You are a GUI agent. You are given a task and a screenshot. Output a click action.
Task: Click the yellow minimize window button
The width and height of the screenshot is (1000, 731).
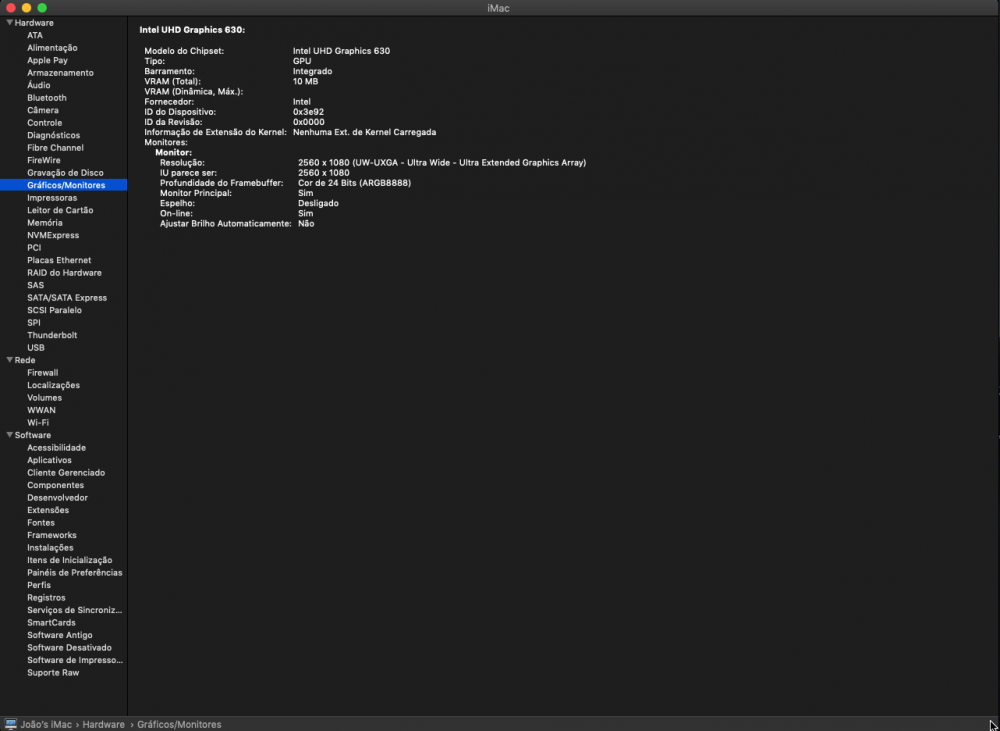(26, 8)
